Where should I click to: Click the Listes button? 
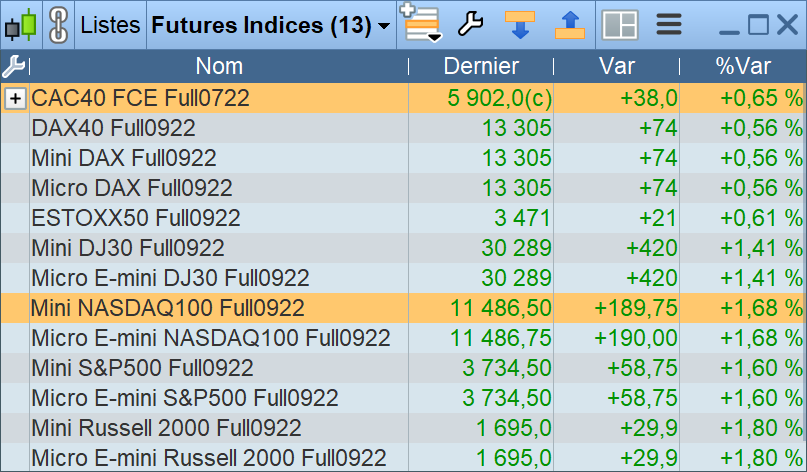[110, 25]
